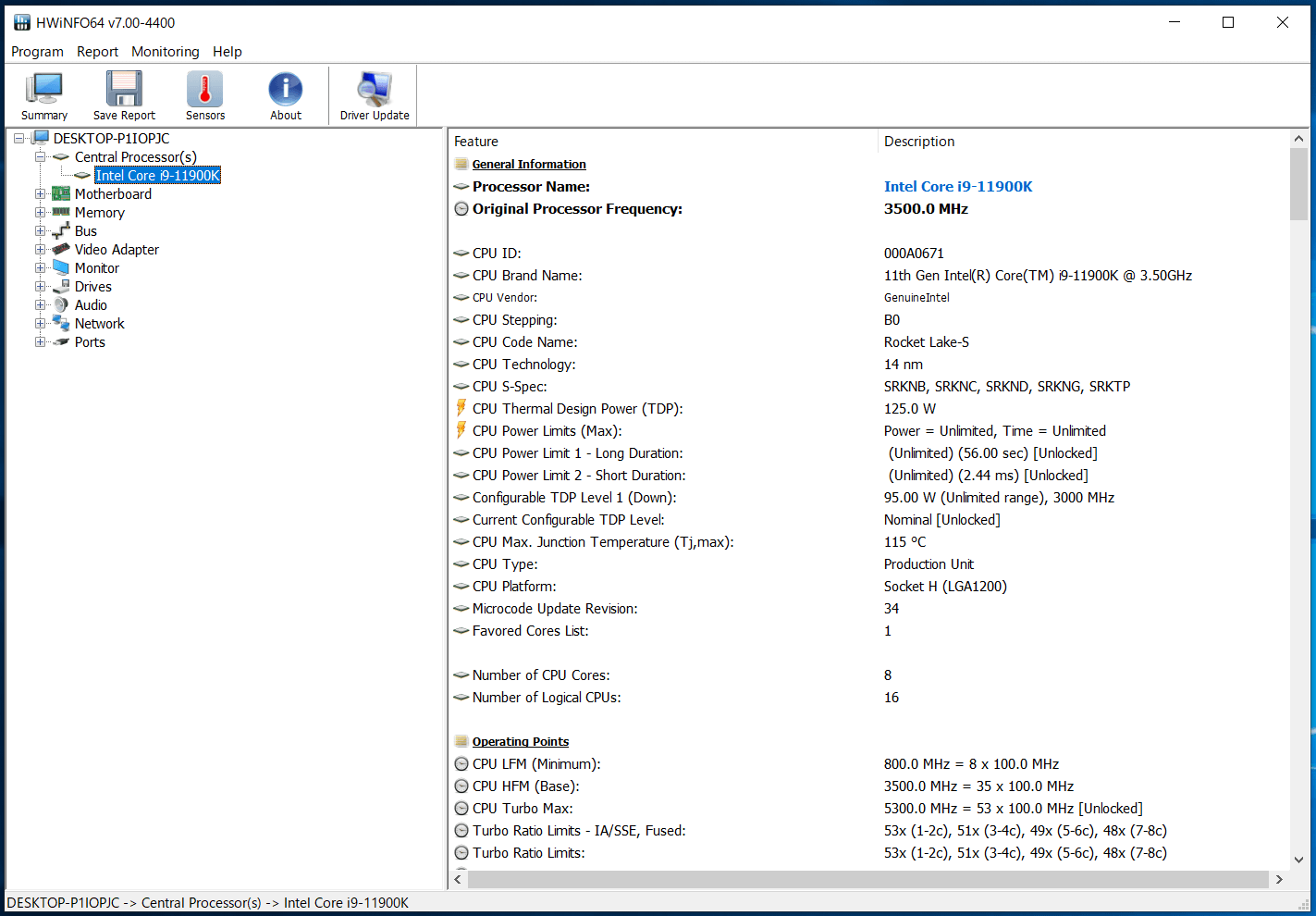Open the Monitoring menu
The image size is (1316, 916).
coord(165,52)
